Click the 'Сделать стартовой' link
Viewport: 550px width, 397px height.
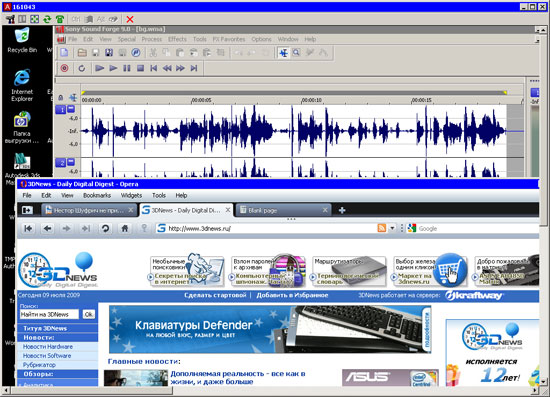tap(215, 295)
